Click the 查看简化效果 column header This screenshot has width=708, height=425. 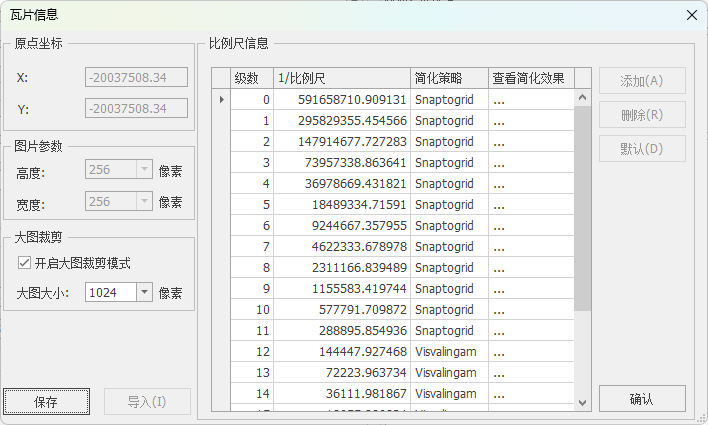[531, 78]
